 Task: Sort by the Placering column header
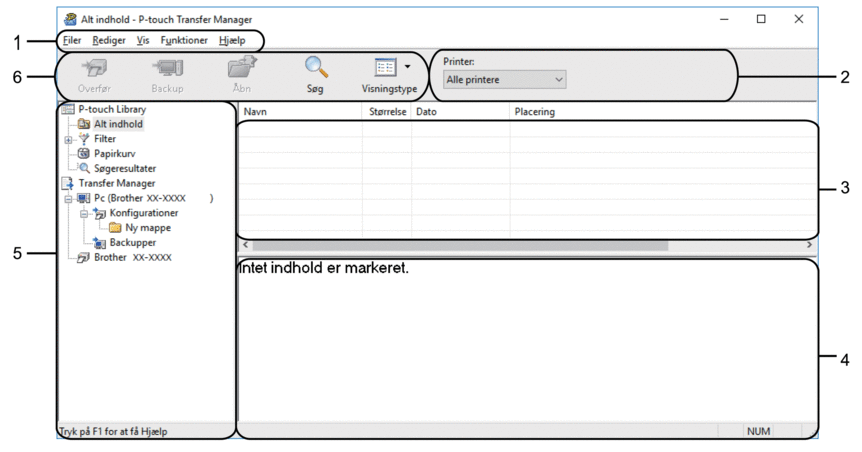coord(664,112)
